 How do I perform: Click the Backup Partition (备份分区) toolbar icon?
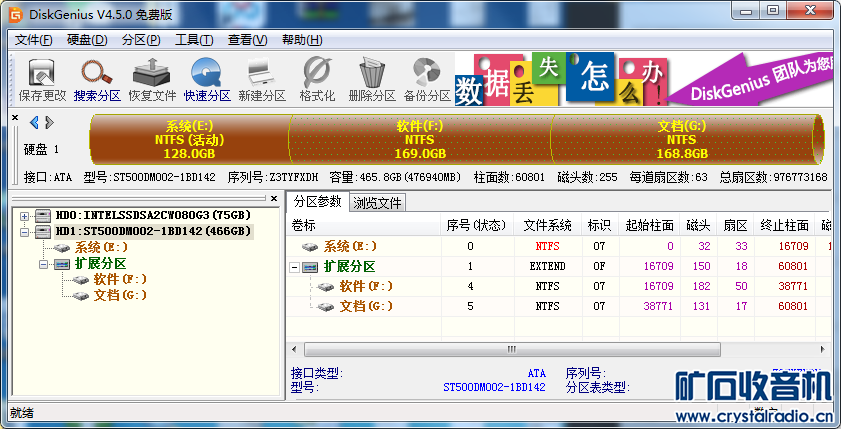click(x=426, y=72)
